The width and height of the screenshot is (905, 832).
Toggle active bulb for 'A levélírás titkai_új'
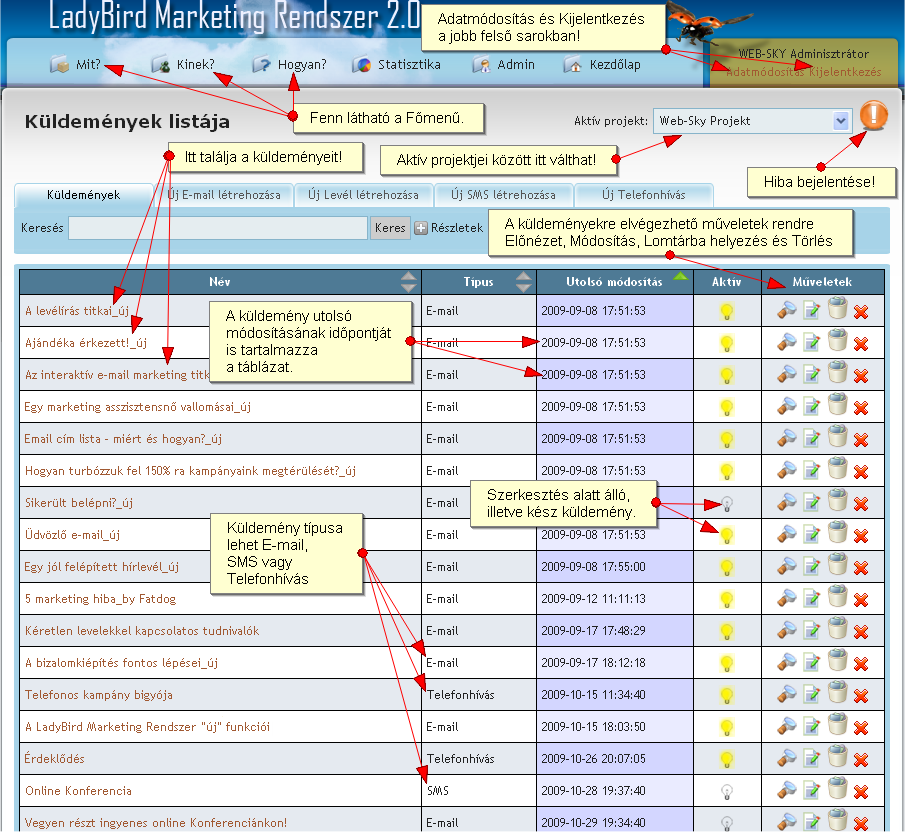(x=727, y=312)
